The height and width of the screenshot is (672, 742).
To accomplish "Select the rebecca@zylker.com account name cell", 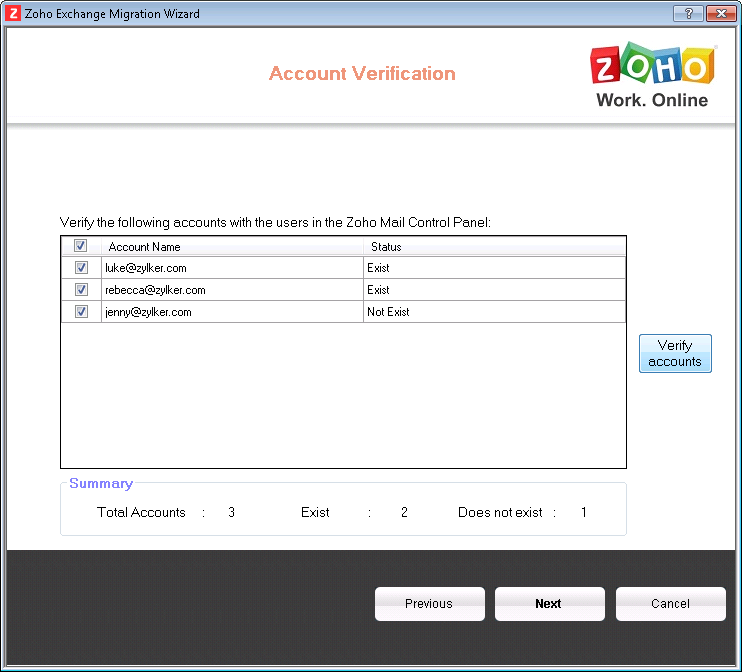I will (155, 290).
